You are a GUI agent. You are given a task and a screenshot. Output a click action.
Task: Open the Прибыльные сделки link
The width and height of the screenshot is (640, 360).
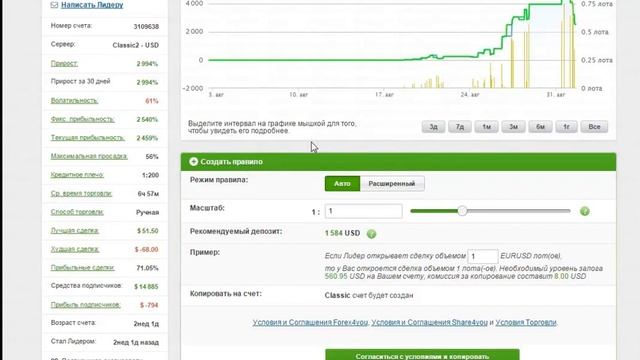coord(82,268)
